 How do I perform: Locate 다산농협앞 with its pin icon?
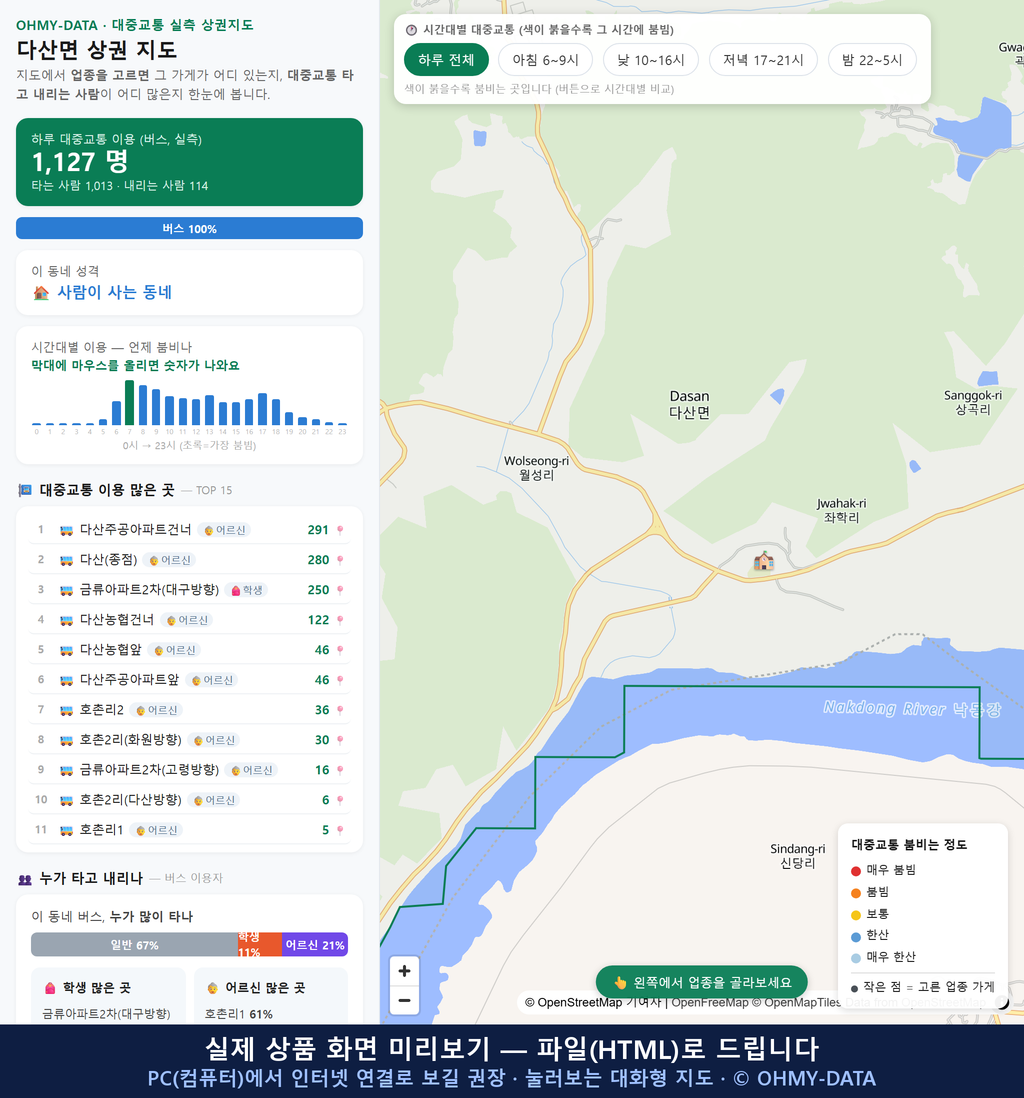coord(340,651)
